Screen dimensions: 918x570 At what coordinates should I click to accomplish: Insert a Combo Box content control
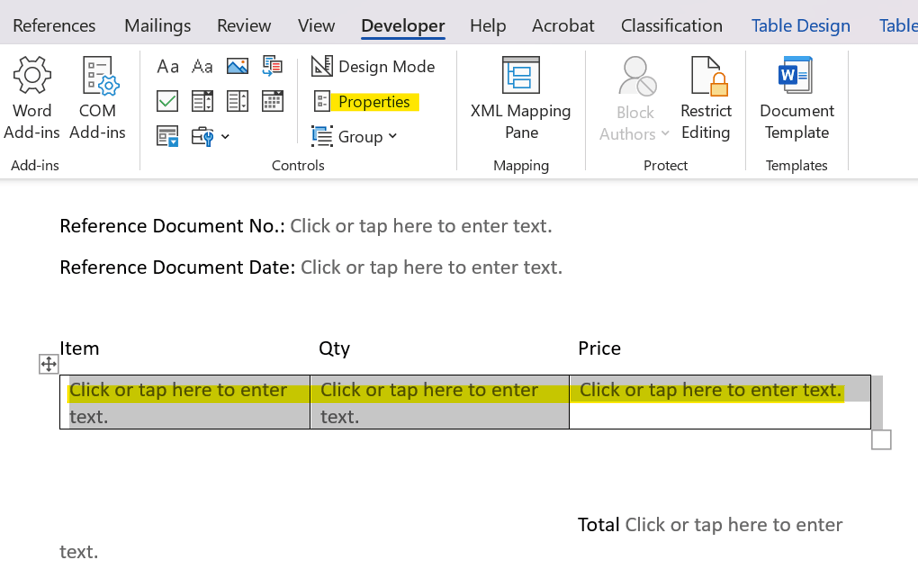pos(202,101)
